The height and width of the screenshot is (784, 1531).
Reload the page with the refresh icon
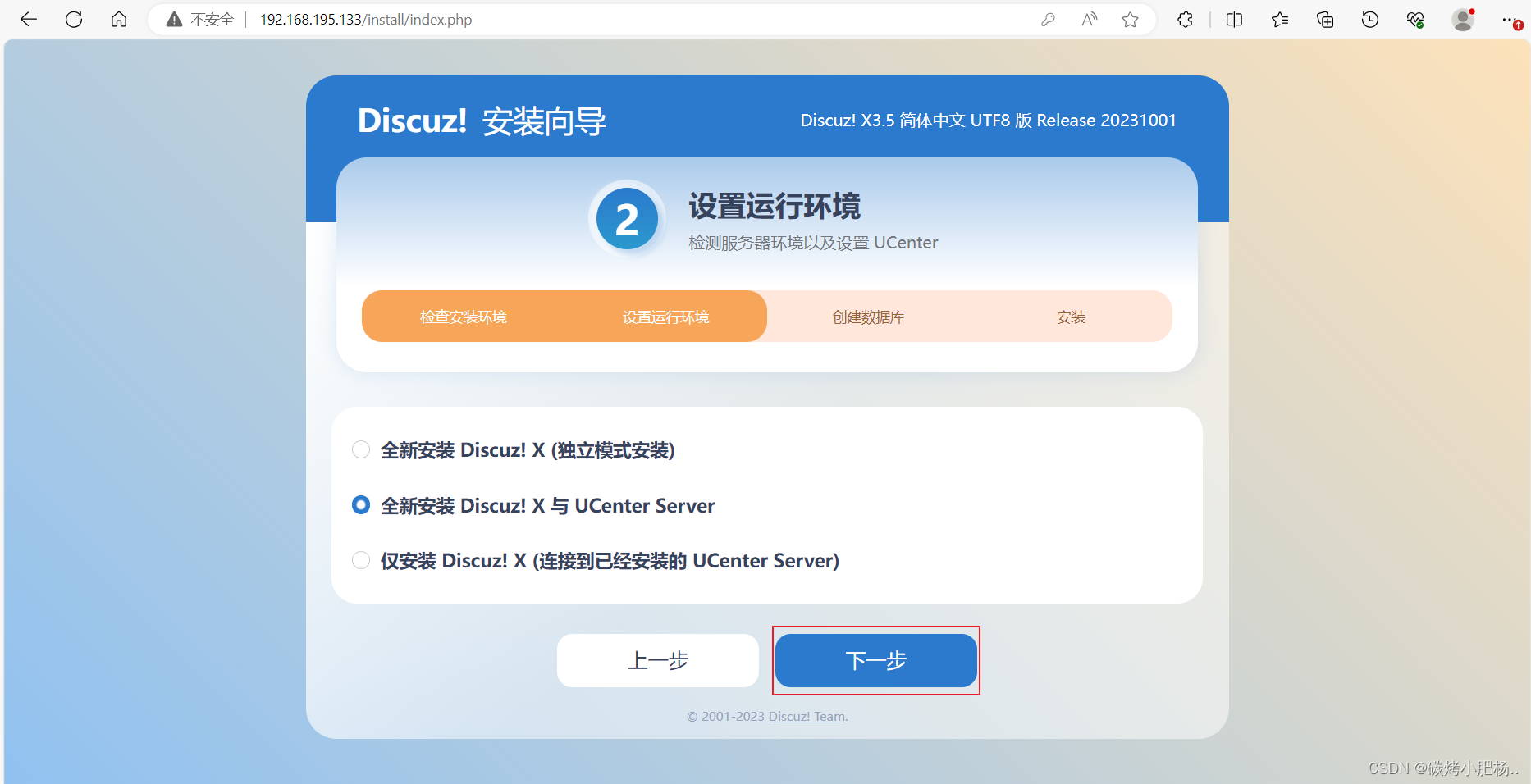pos(74,20)
